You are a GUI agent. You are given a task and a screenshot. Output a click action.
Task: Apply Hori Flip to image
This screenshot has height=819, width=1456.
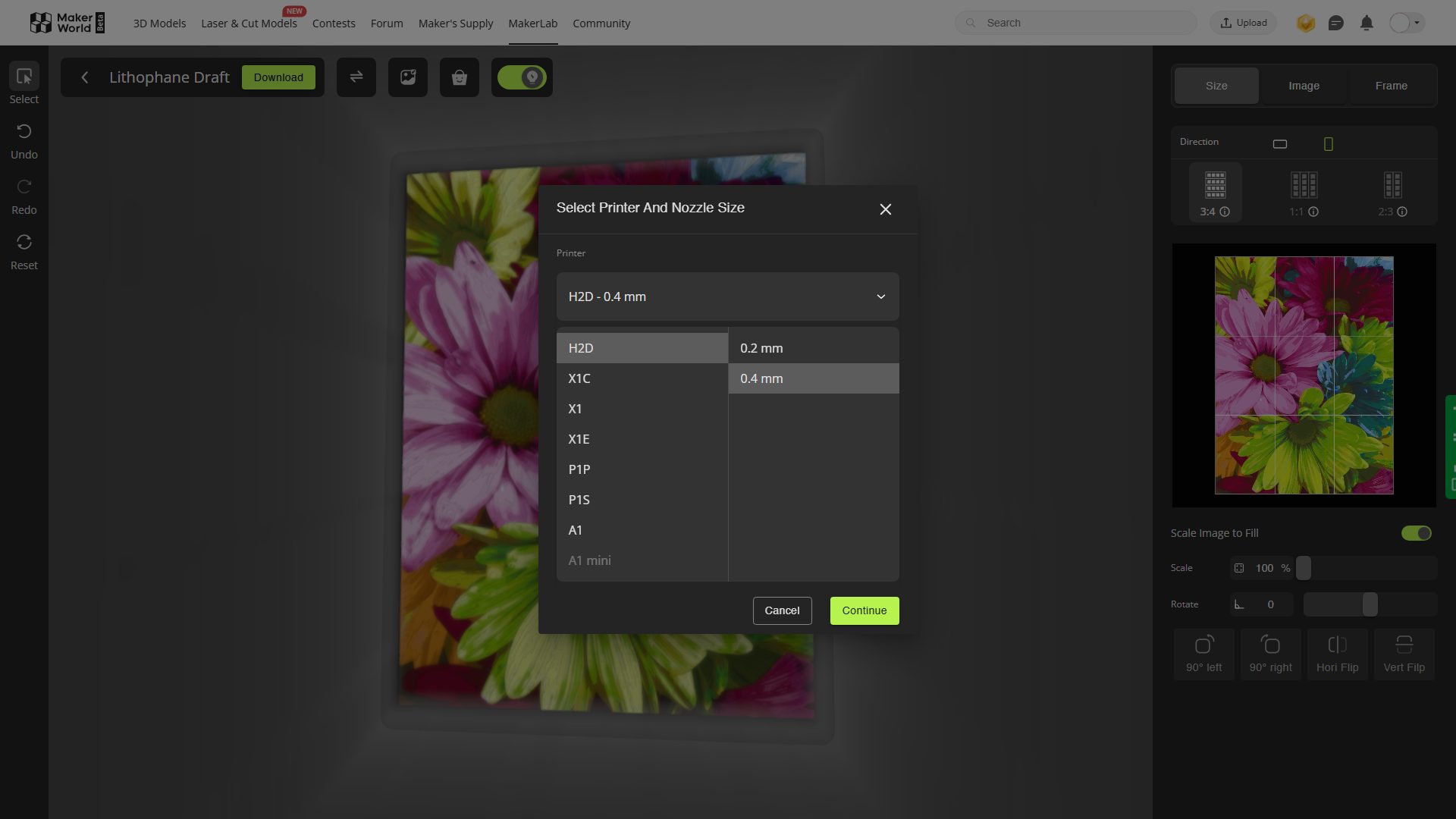pos(1338,654)
